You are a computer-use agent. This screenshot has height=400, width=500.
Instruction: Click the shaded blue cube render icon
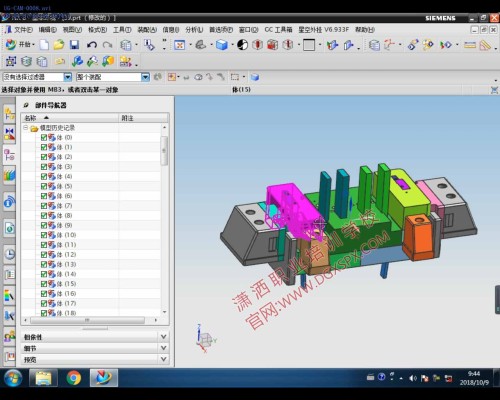pyautogui.click(x=222, y=45)
